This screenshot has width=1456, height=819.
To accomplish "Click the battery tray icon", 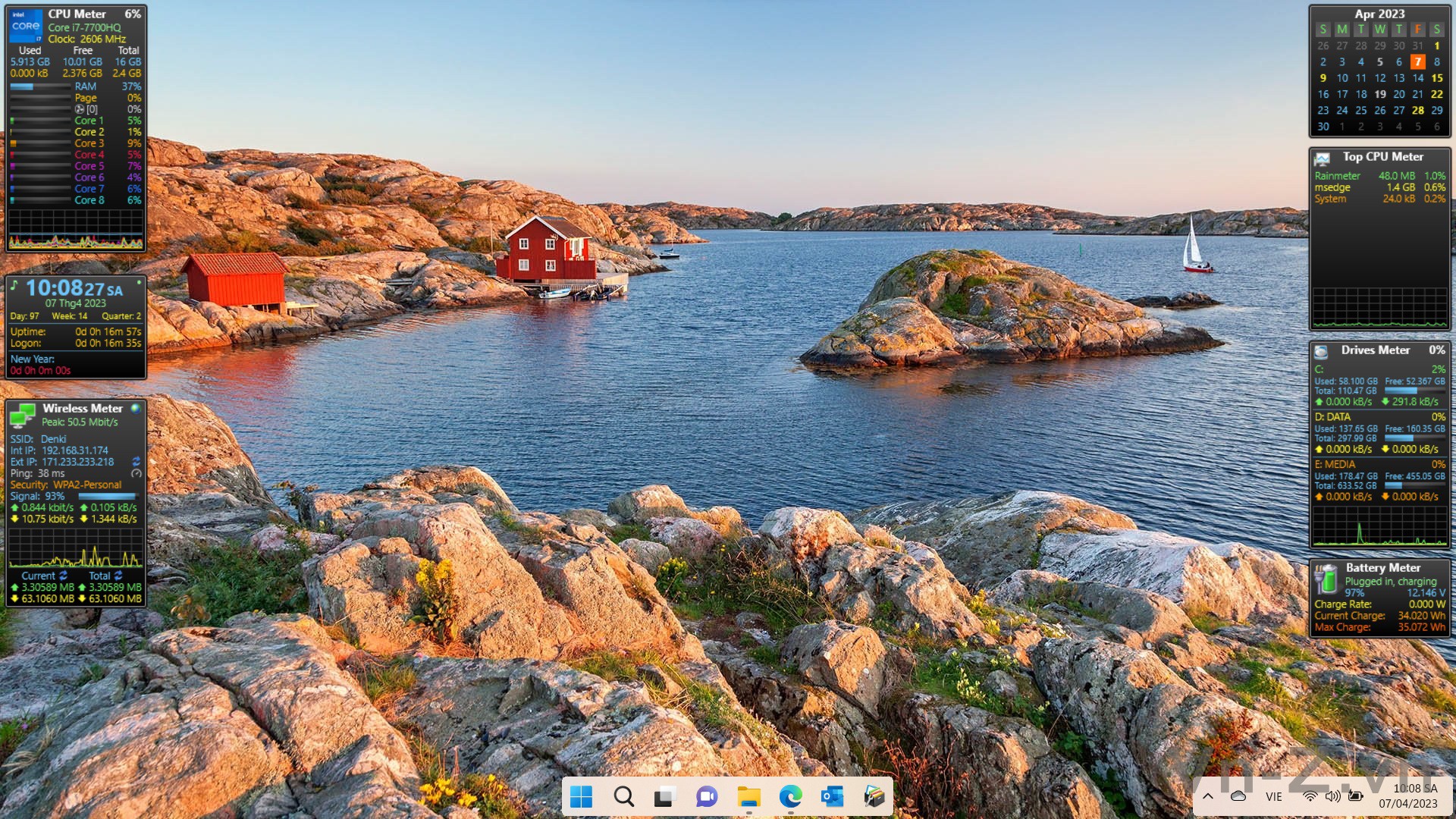I will (1356, 796).
